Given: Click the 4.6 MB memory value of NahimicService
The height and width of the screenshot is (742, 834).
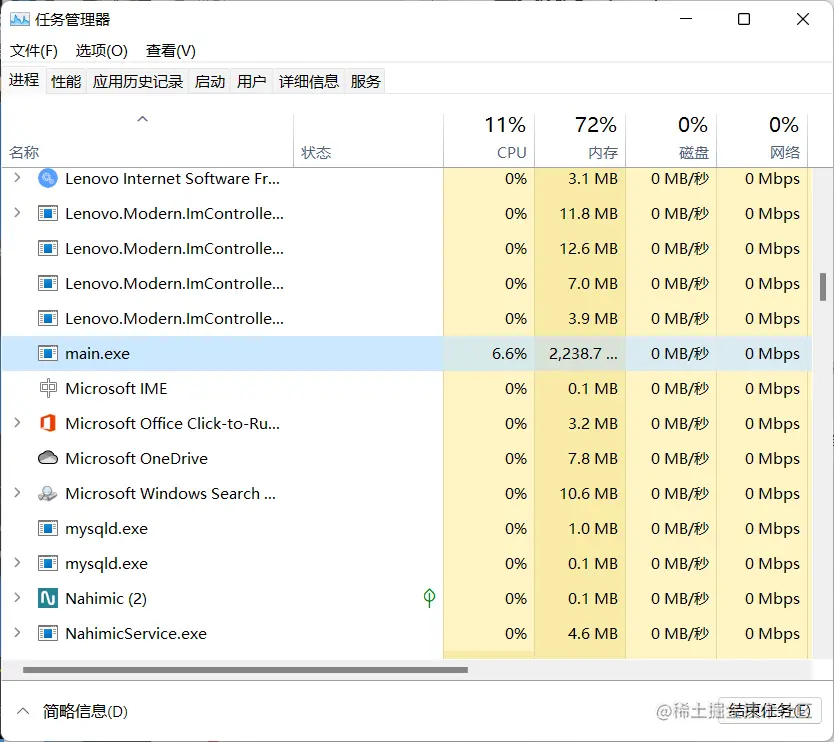Looking at the screenshot, I should coord(593,633).
